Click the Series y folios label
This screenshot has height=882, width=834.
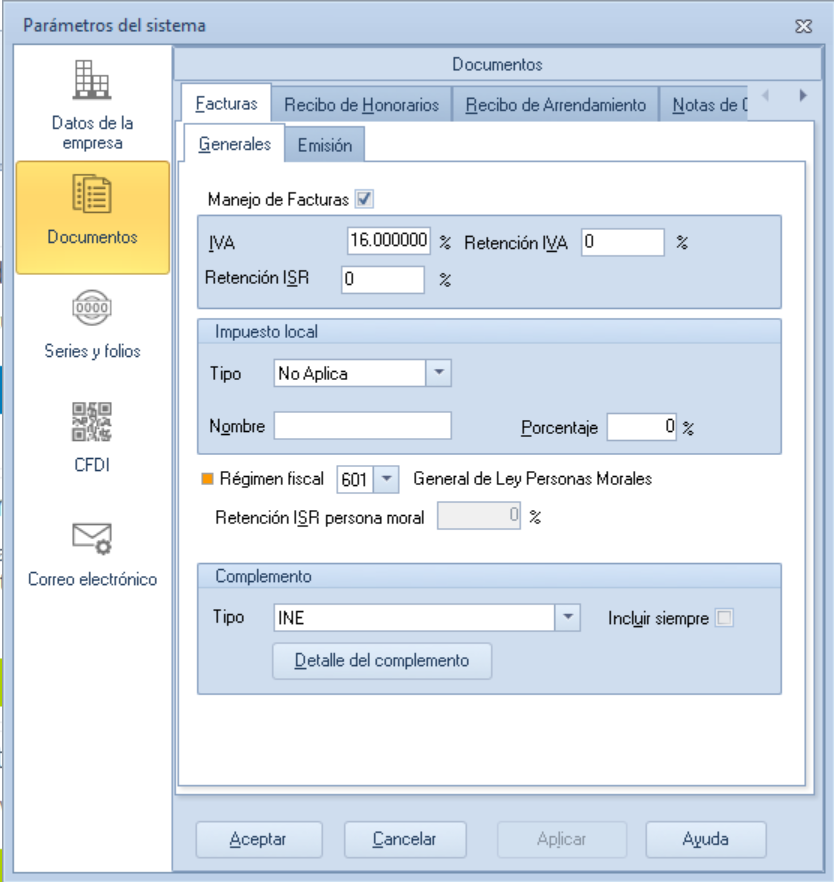point(92,351)
